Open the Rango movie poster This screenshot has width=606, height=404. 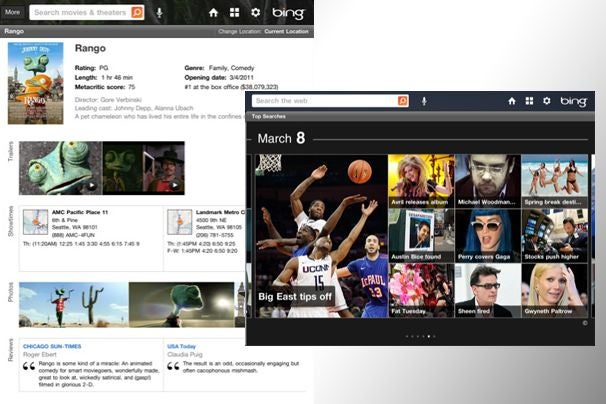[x=36, y=83]
